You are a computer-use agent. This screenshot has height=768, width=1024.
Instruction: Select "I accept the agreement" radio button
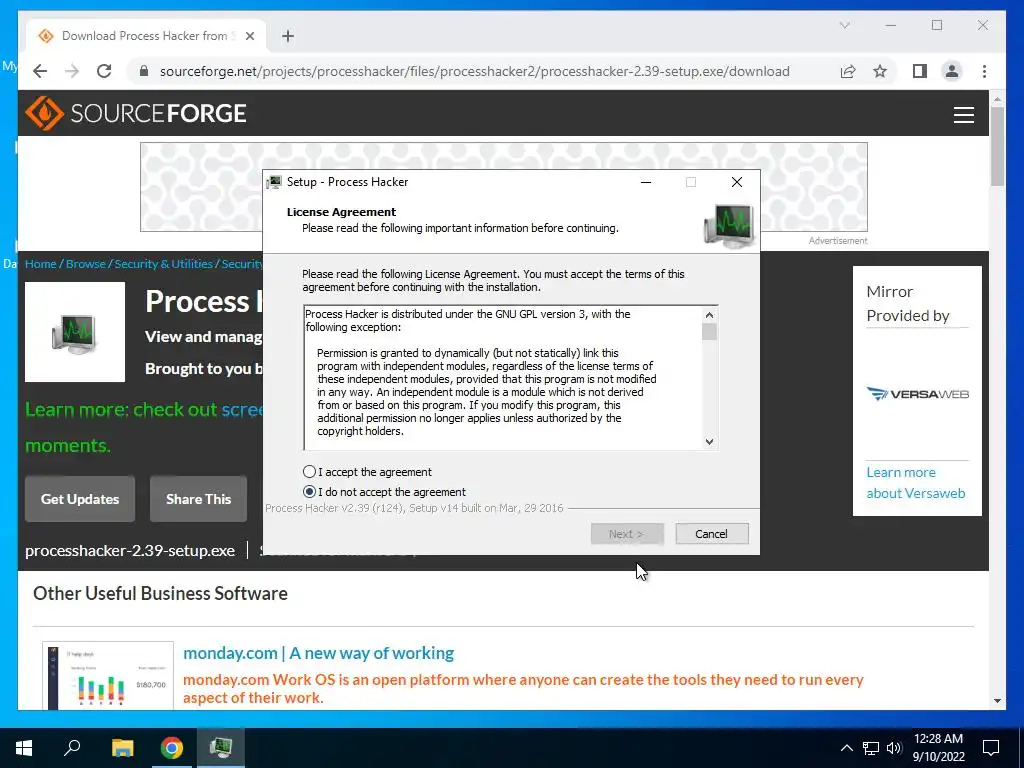[310, 472]
